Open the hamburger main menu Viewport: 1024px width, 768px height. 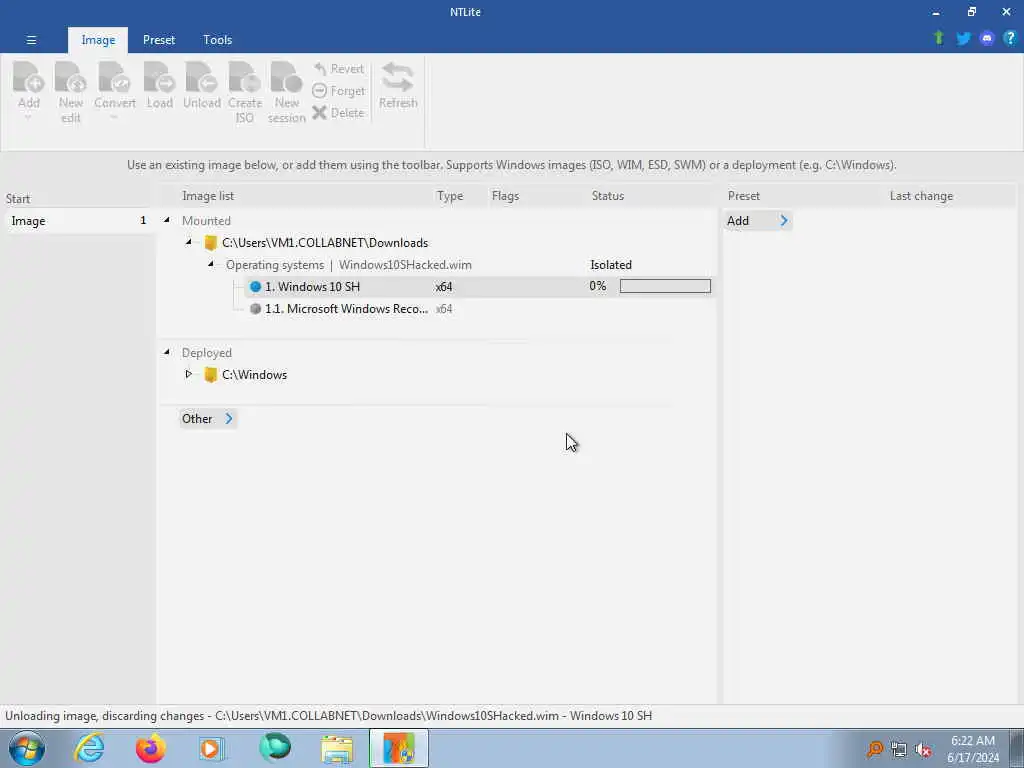click(31, 40)
